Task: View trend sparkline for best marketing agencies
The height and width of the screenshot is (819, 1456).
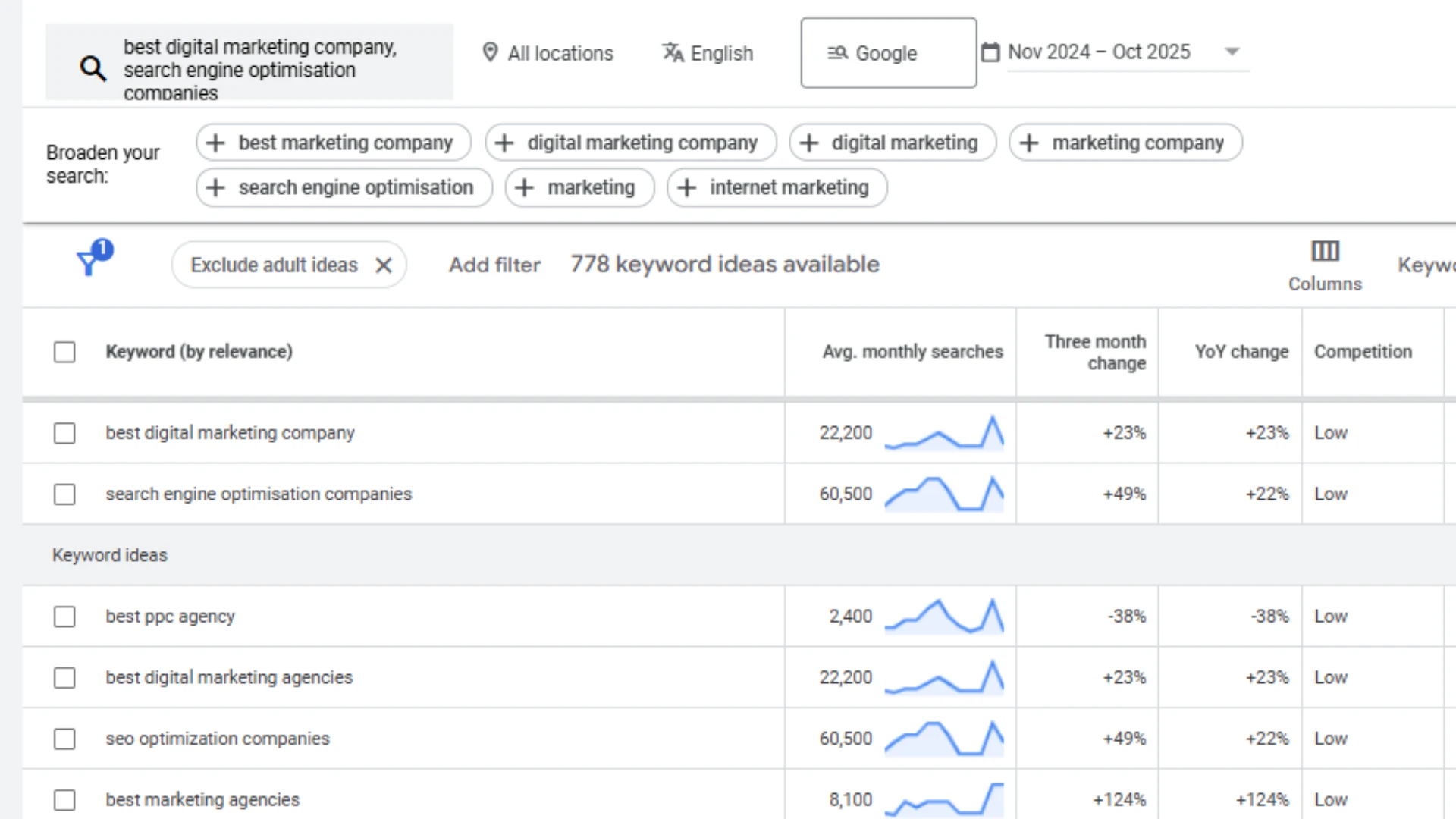Action: click(x=944, y=799)
